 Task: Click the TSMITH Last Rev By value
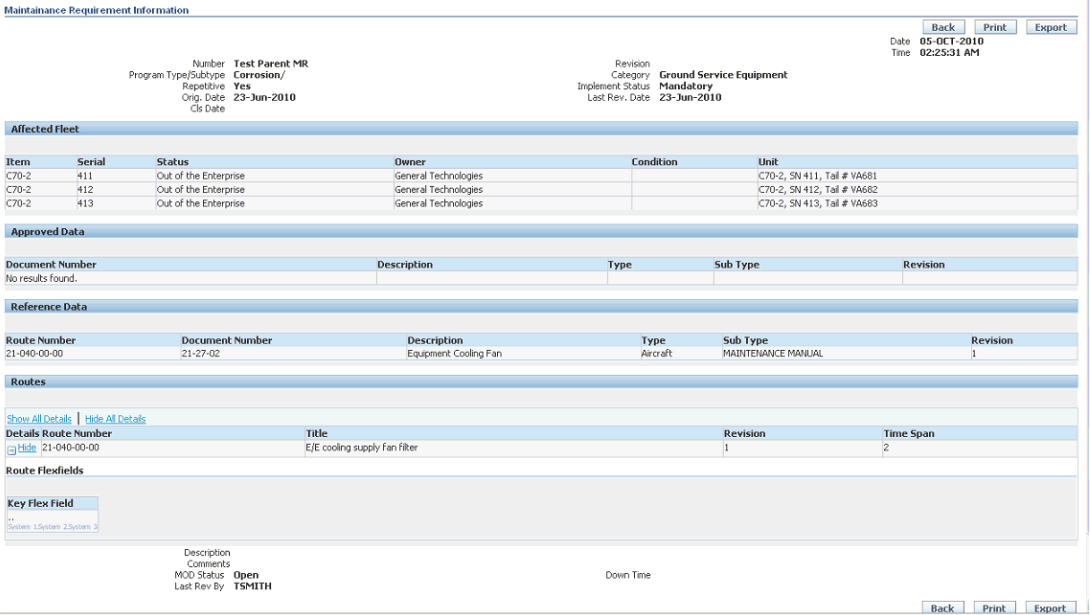[x=252, y=586]
